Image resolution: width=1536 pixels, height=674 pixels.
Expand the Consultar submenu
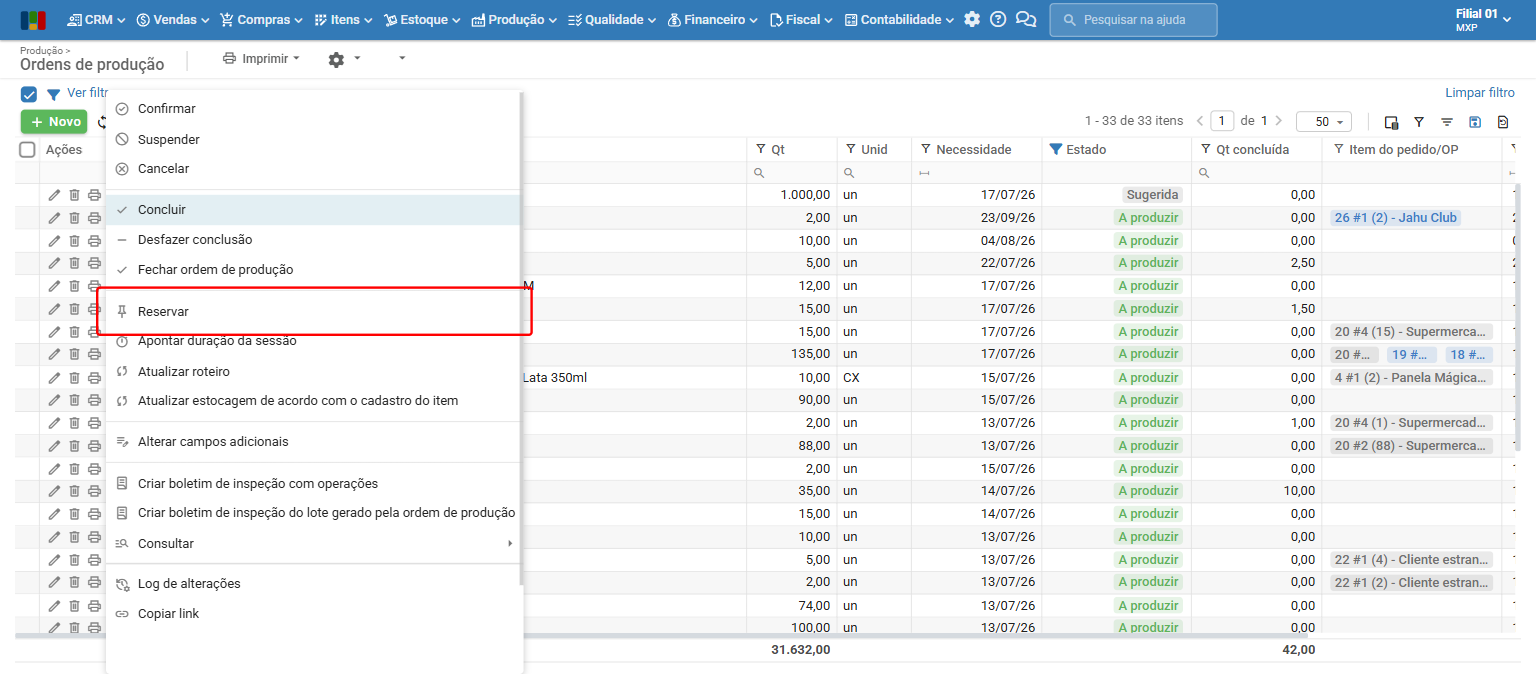point(314,544)
